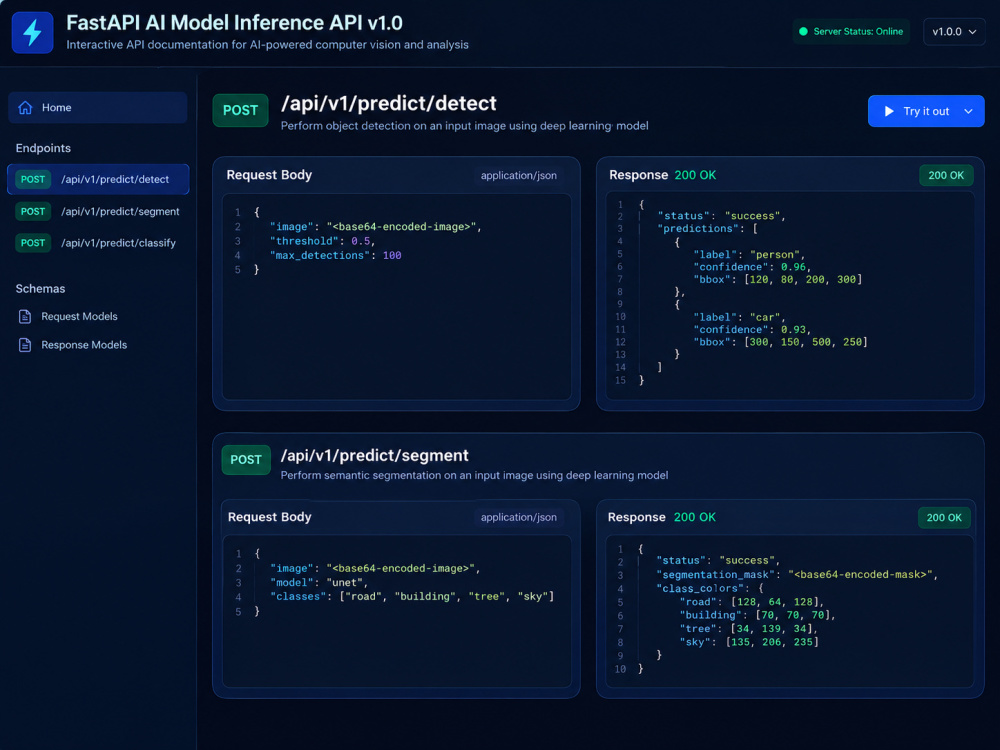This screenshot has height=750, width=1000.
Task: Click the play icon in Try it out
Action: point(889,111)
